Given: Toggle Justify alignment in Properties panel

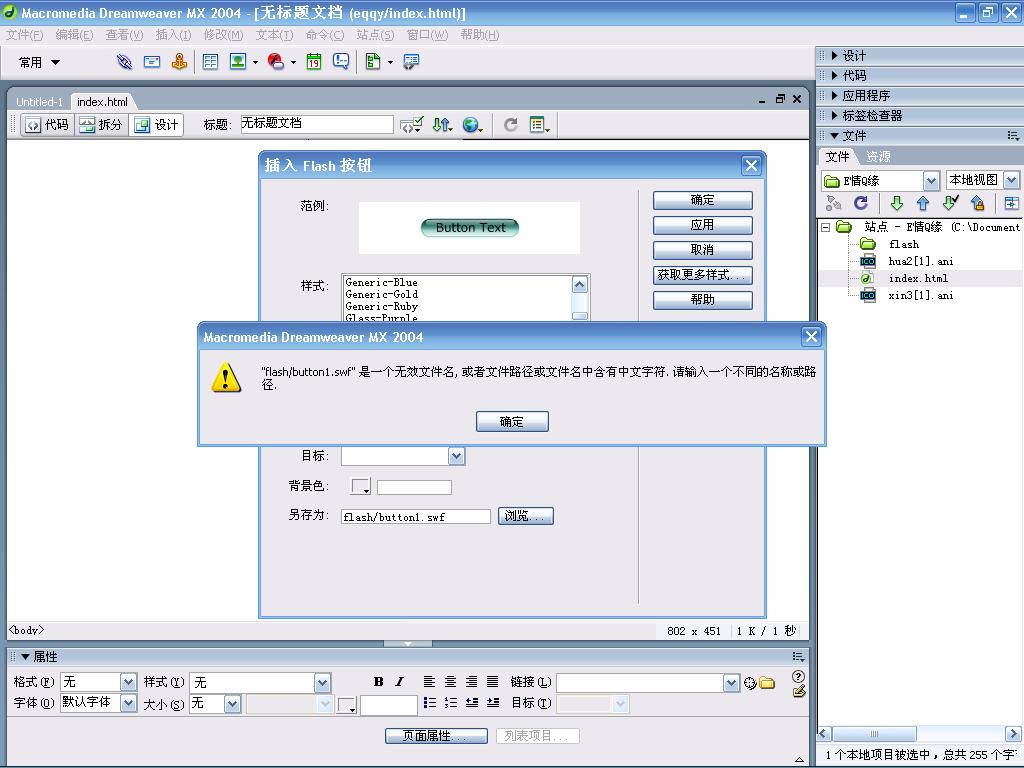Looking at the screenshot, I should [493, 682].
